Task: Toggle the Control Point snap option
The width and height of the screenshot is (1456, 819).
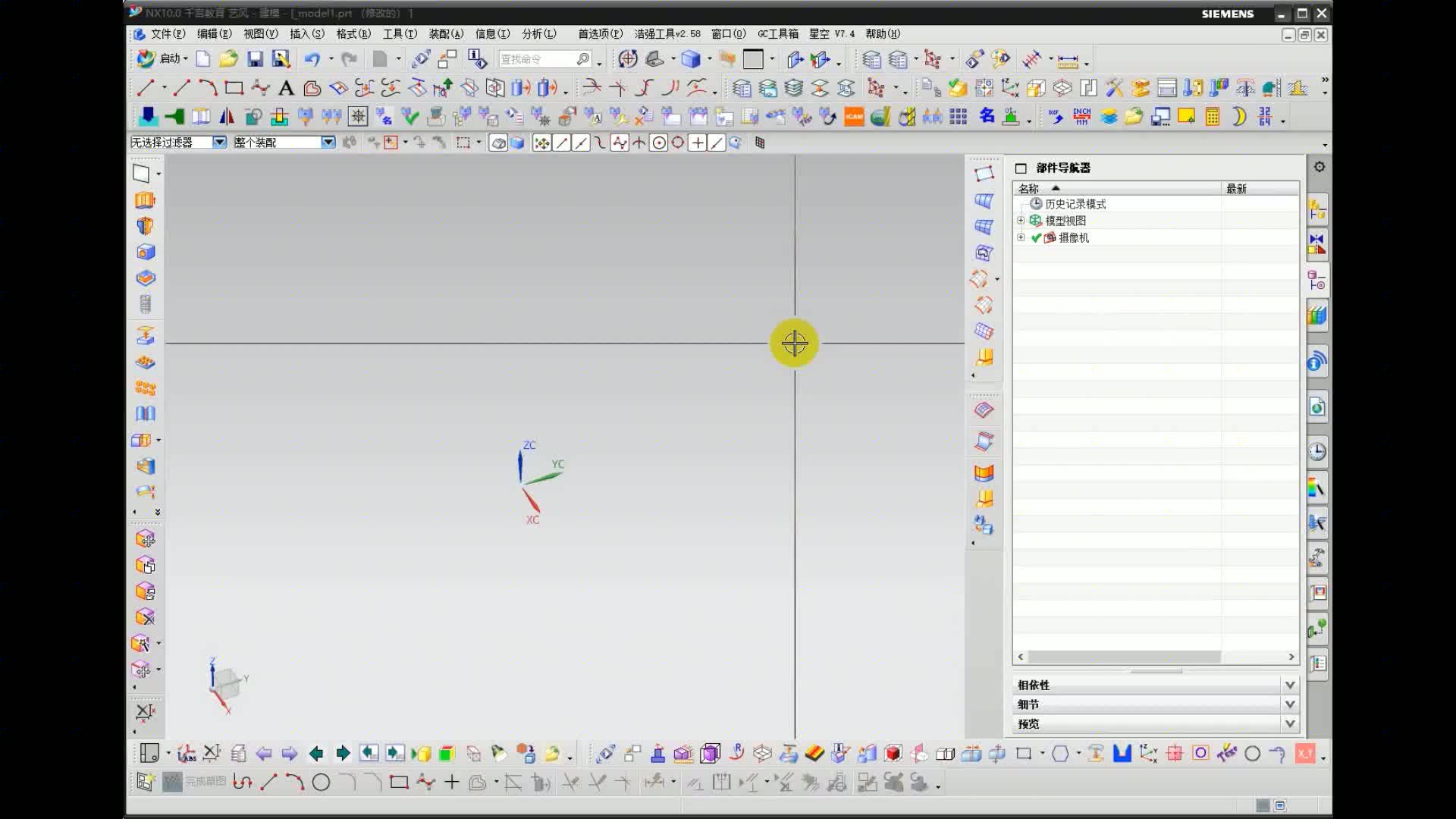Action: pos(600,143)
